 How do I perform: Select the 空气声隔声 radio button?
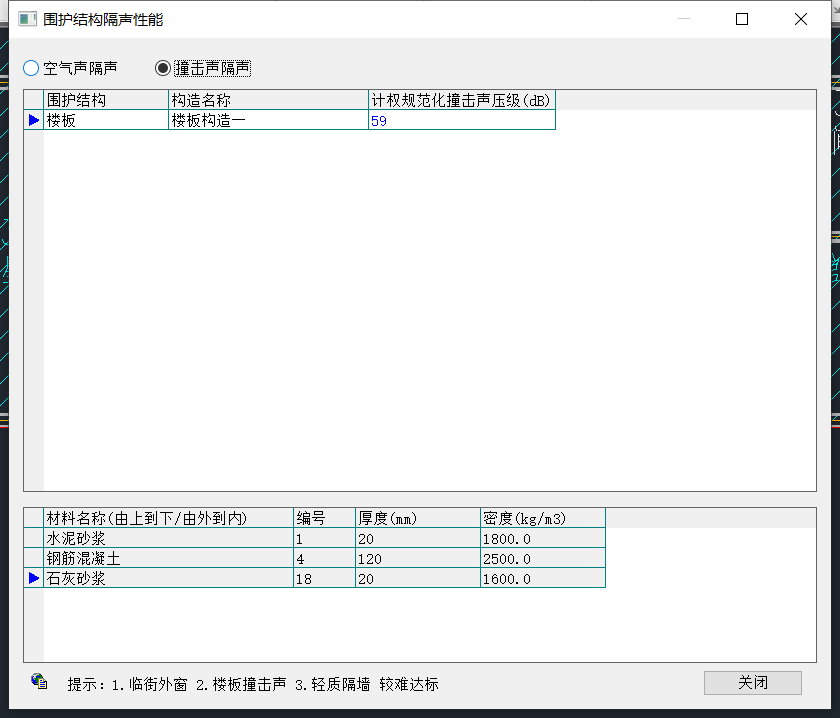tap(31, 68)
